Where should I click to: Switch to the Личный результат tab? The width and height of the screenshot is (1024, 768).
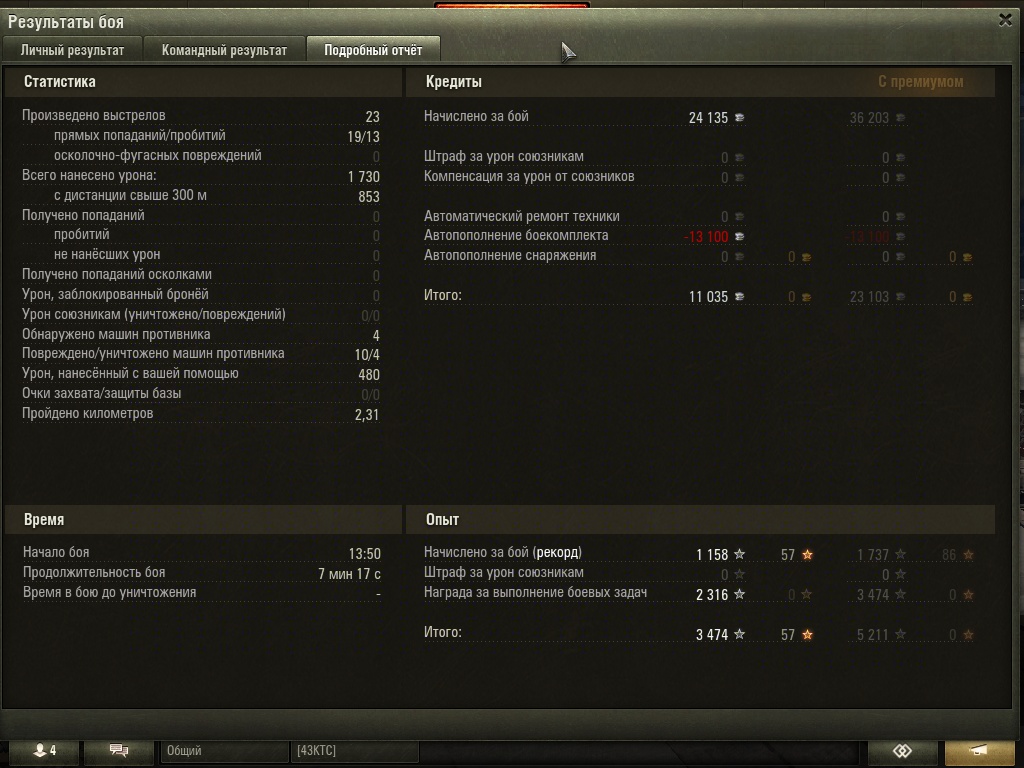[x=72, y=50]
